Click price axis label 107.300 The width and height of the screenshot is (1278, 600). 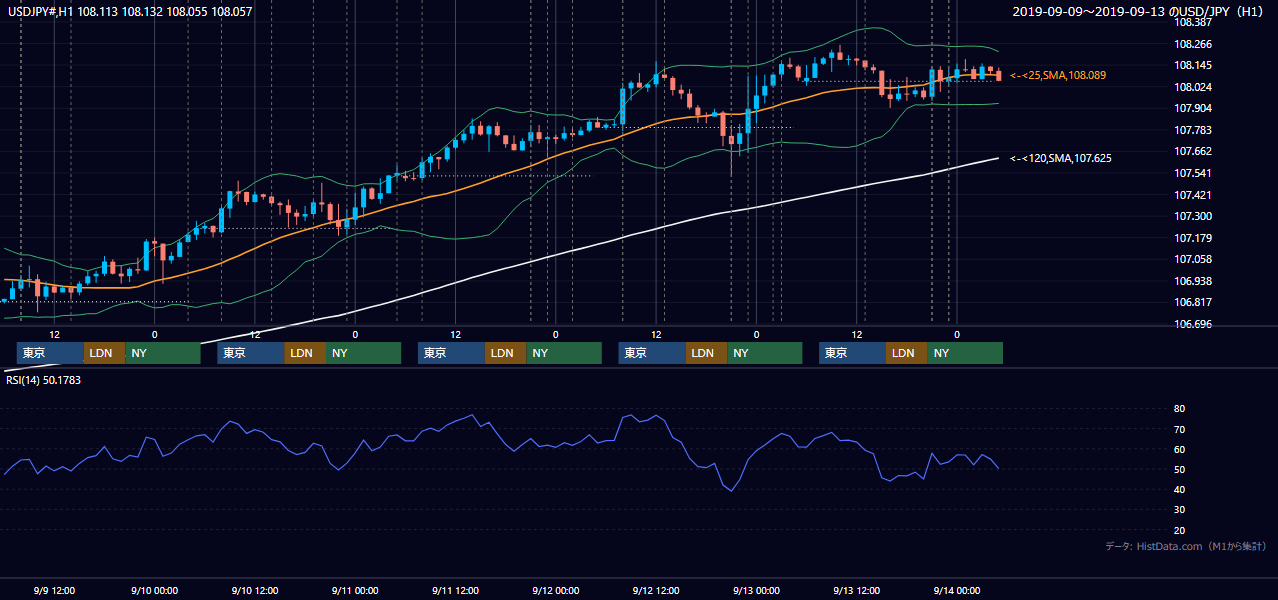point(1193,216)
